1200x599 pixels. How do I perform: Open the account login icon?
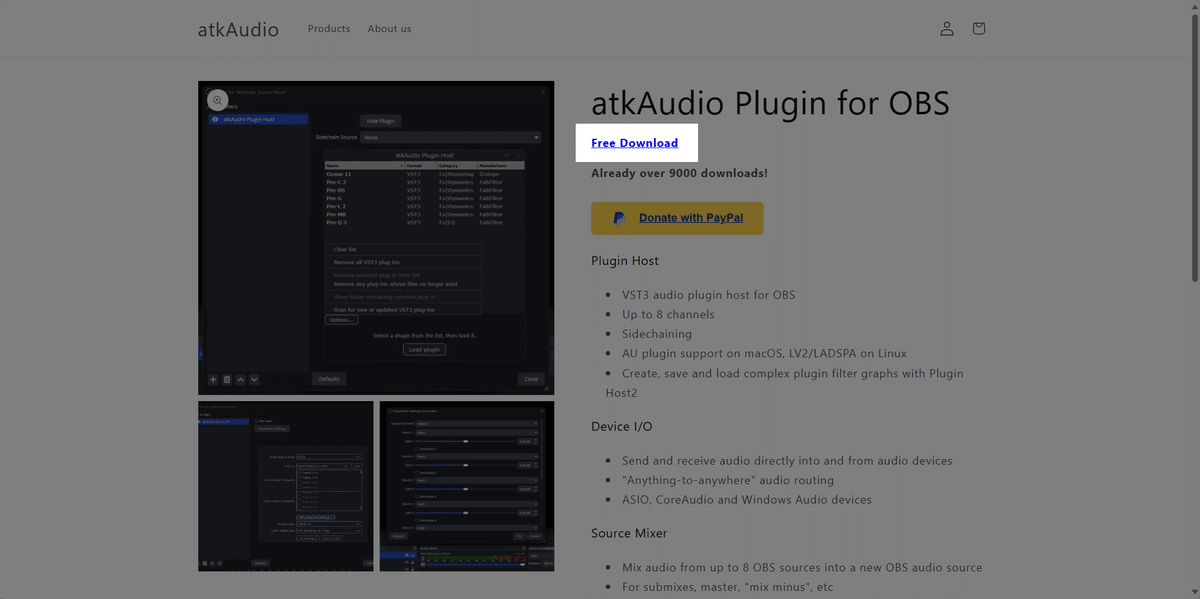point(947,29)
